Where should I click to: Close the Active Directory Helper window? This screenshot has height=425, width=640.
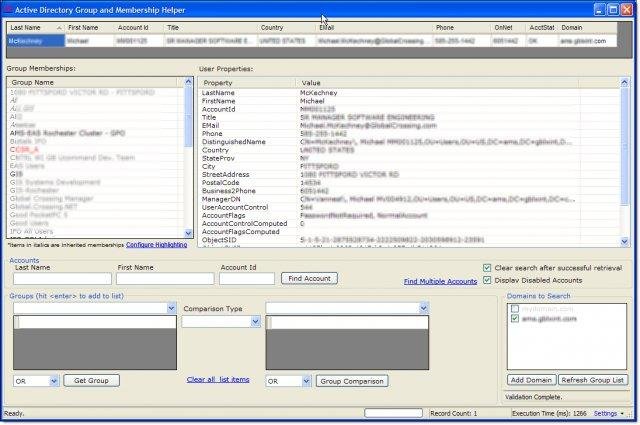tap(626, 9)
